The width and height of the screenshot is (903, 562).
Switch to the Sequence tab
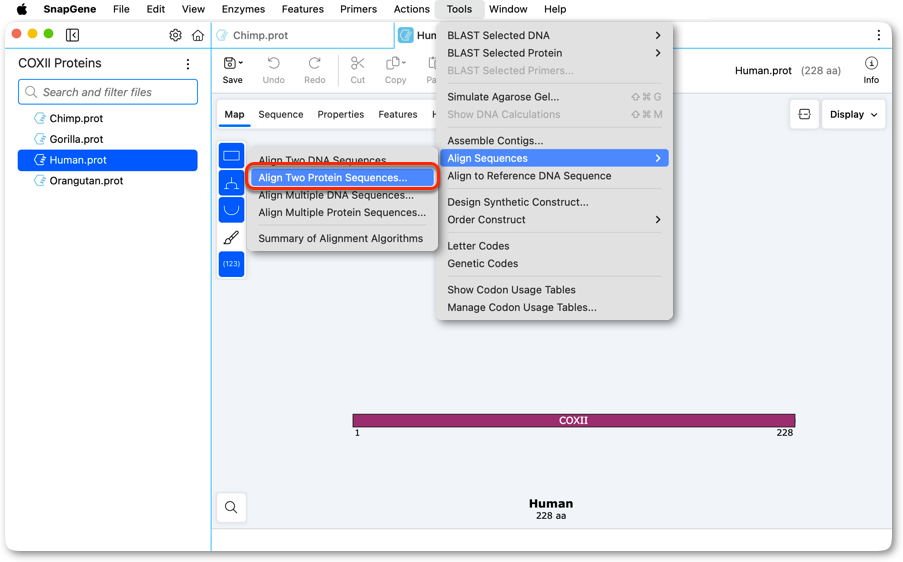[280, 114]
